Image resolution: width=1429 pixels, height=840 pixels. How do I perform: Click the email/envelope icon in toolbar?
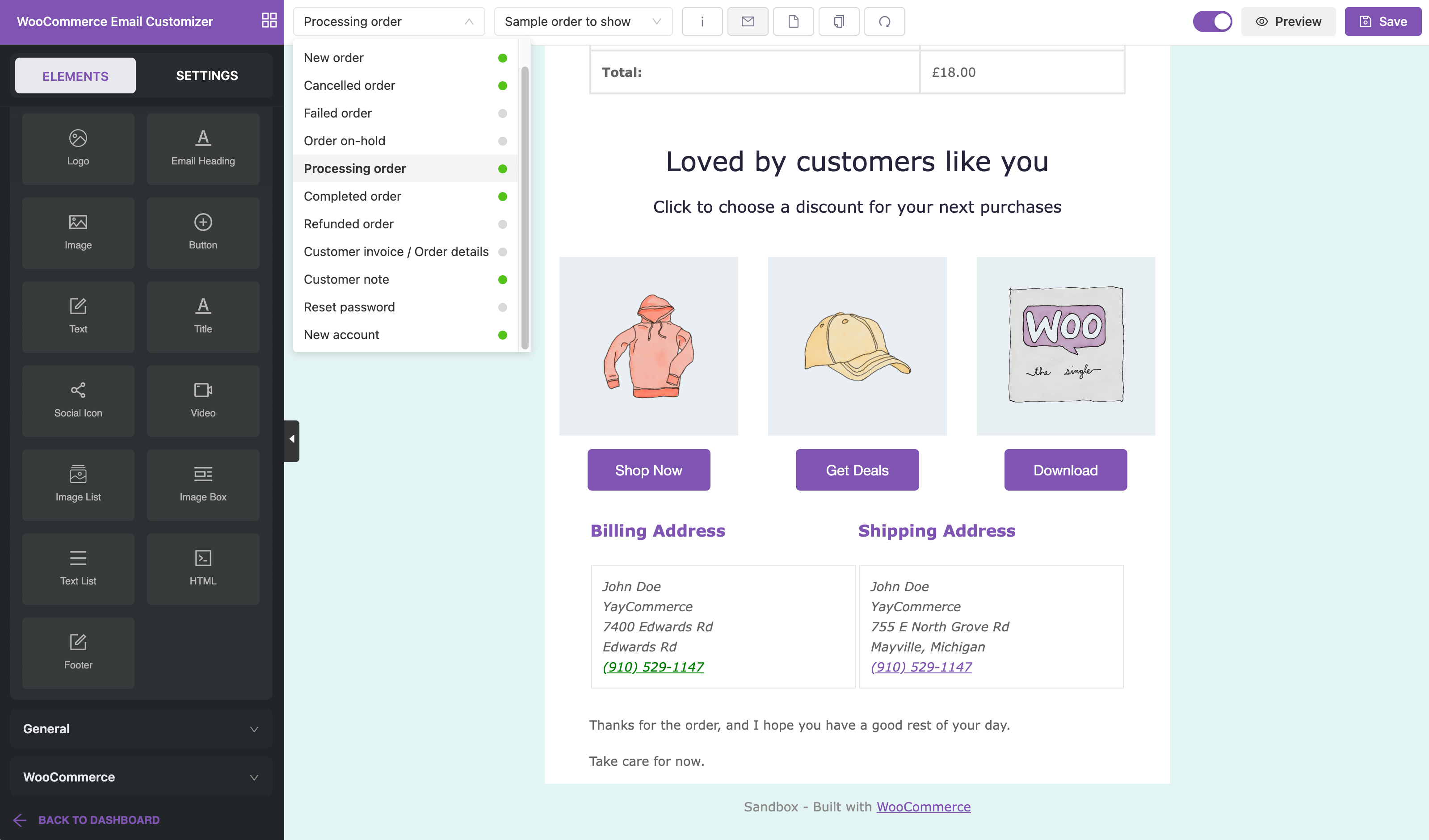(747, 22)
